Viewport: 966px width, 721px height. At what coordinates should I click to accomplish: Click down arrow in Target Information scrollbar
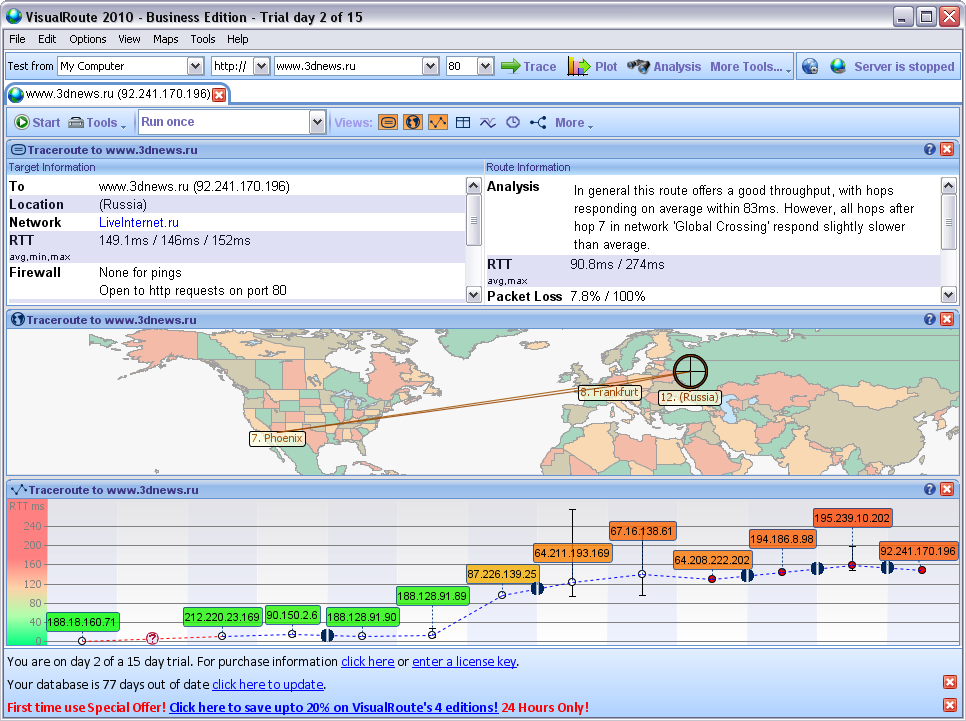tap(473, 295)
